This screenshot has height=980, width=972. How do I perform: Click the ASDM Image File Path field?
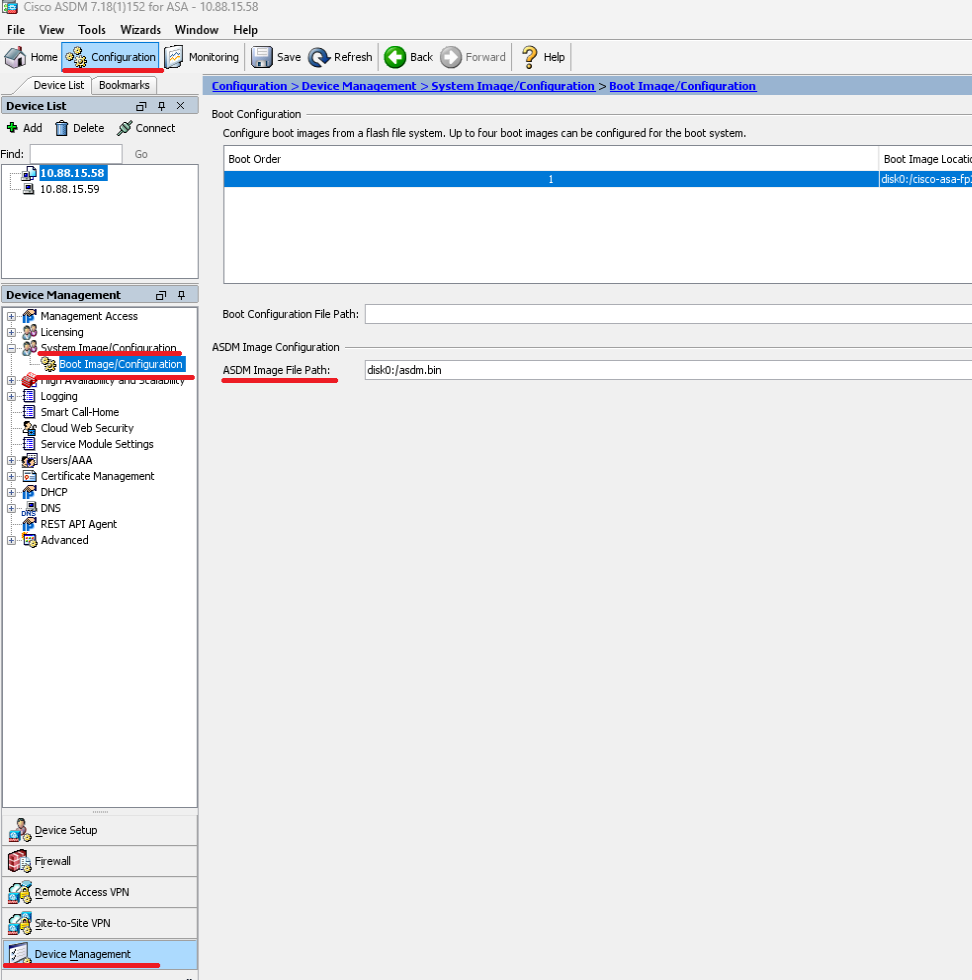coord(668,370)
